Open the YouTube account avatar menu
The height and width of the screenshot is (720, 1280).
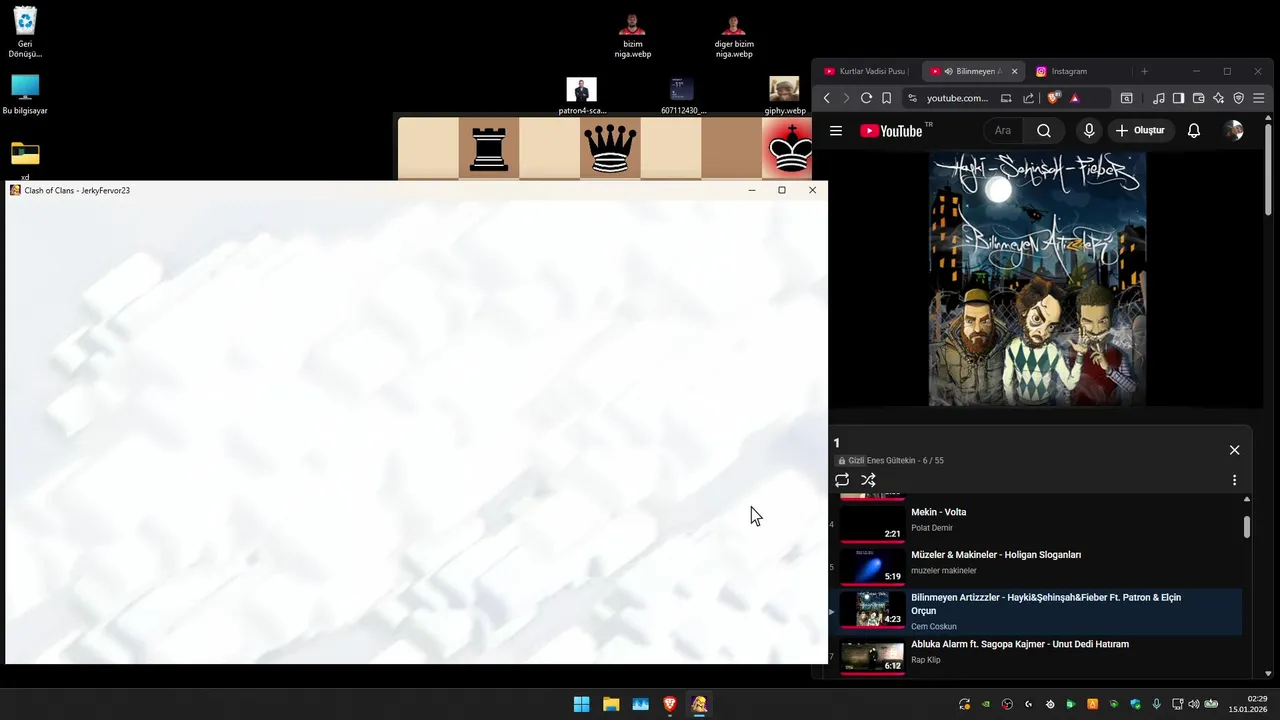coord(1234,131)
